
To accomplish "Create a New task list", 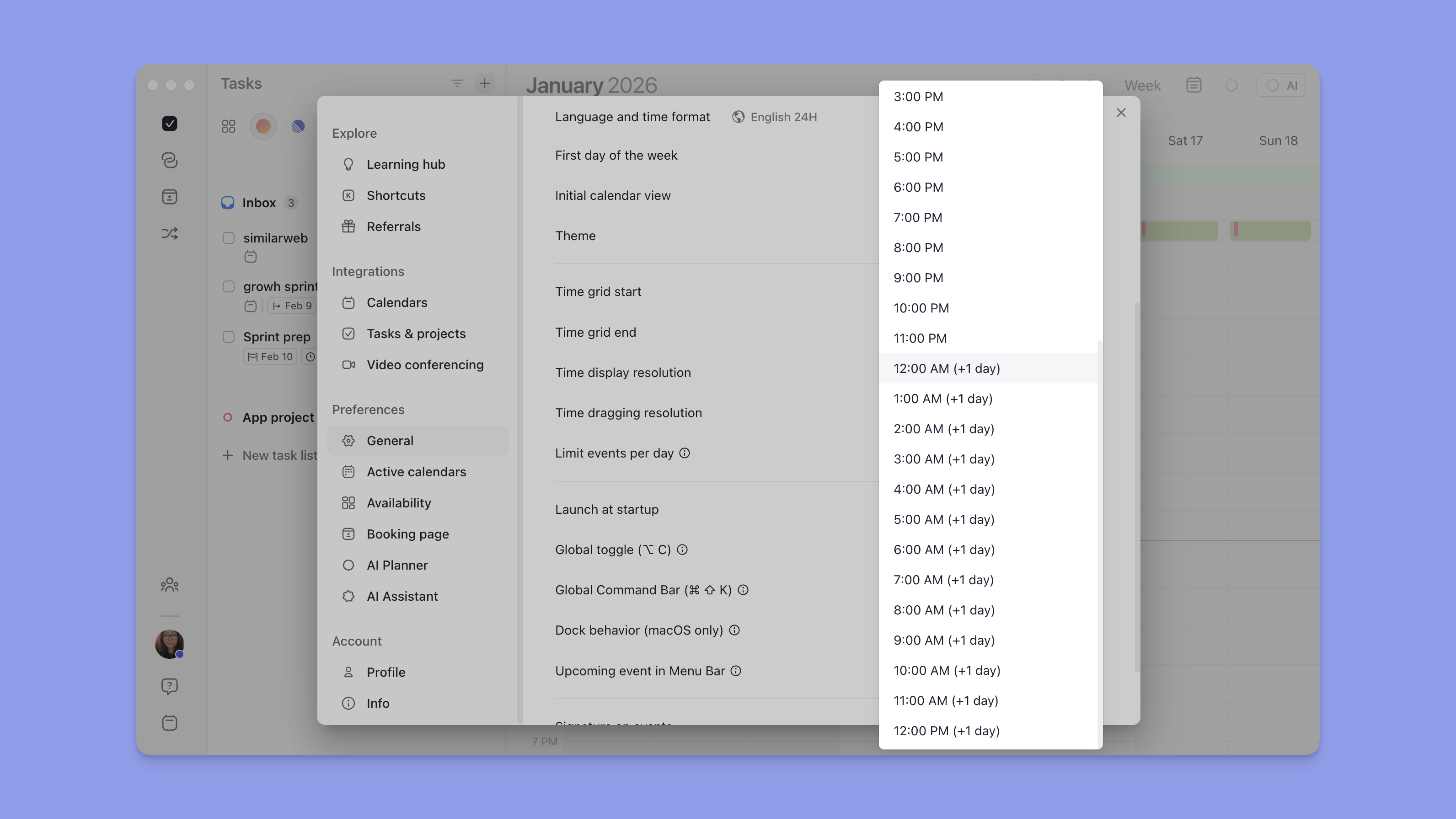I will [270, 455].
